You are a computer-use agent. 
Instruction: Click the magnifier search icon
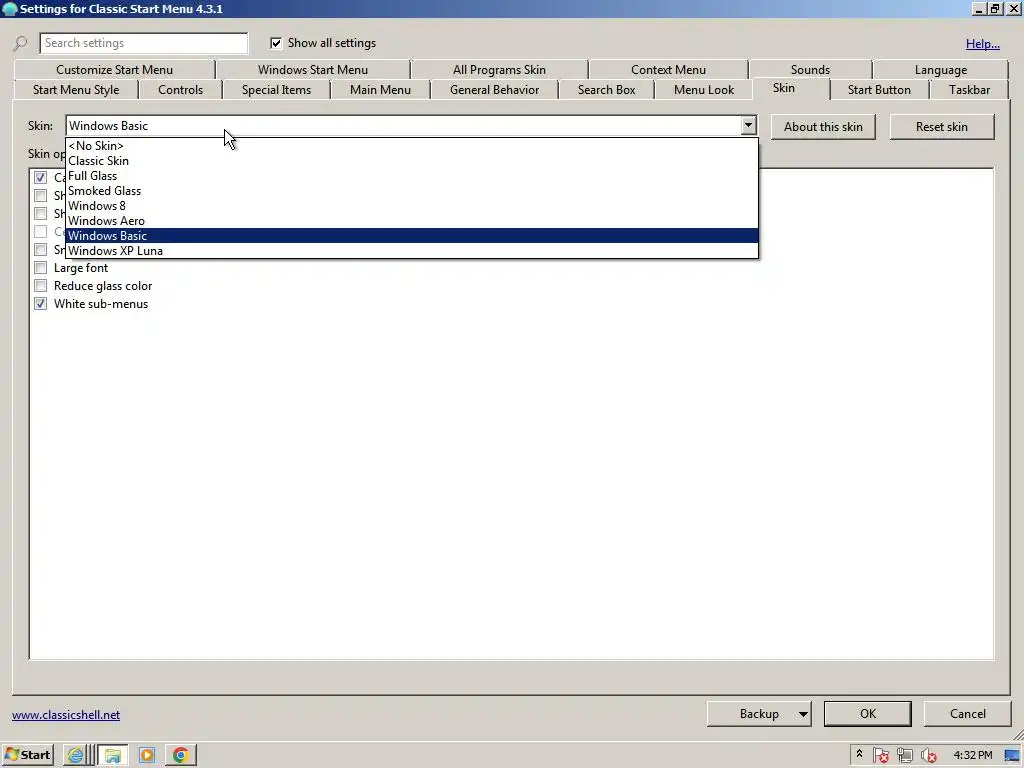click(20, 44)
